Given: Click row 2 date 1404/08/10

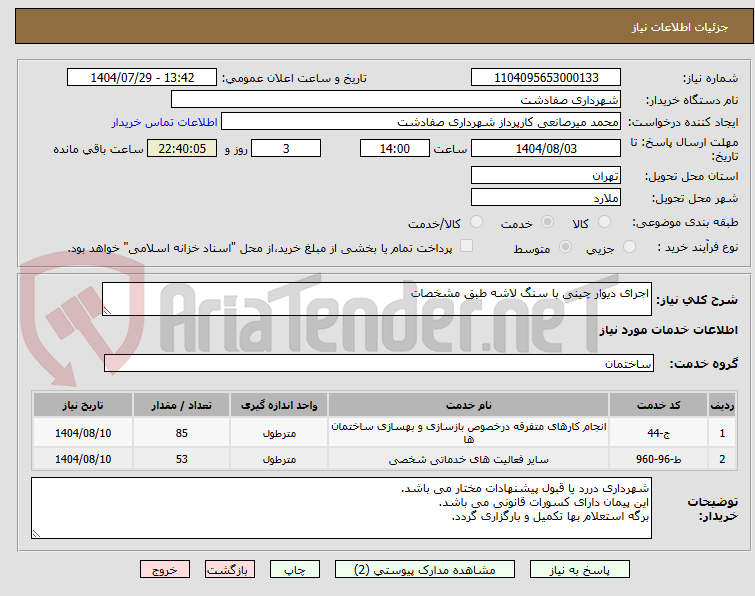Looking at the screenshot, I should pos(83,459).
